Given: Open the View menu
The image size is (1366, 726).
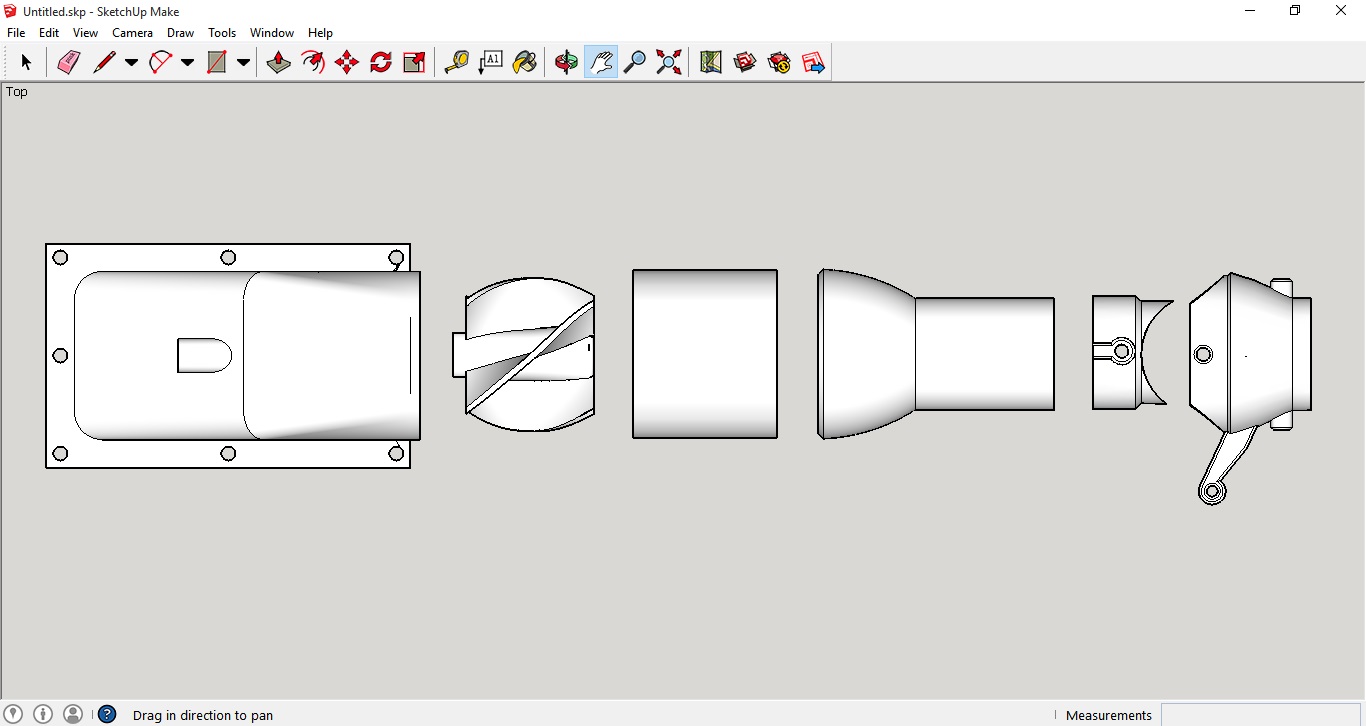Looking at the screenshot, I should 86,33.
